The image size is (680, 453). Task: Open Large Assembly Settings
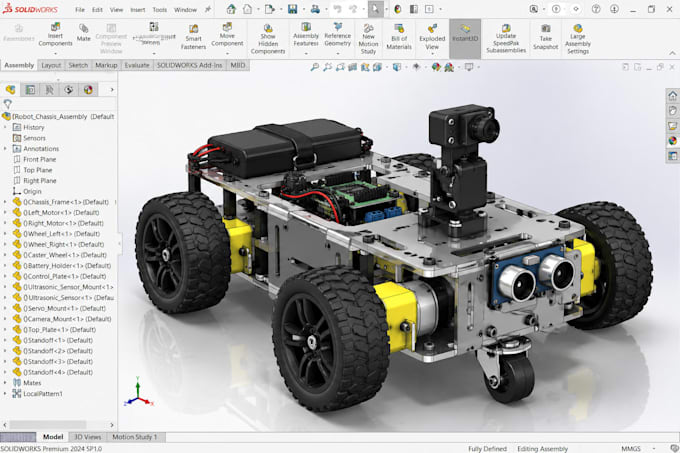click(x=578, y=39)
